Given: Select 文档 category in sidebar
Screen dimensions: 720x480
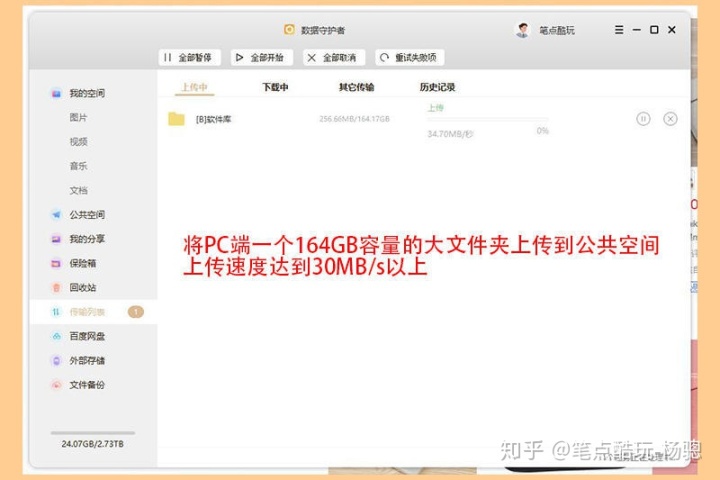Looking at the screenshot, I should click(79, 191).
